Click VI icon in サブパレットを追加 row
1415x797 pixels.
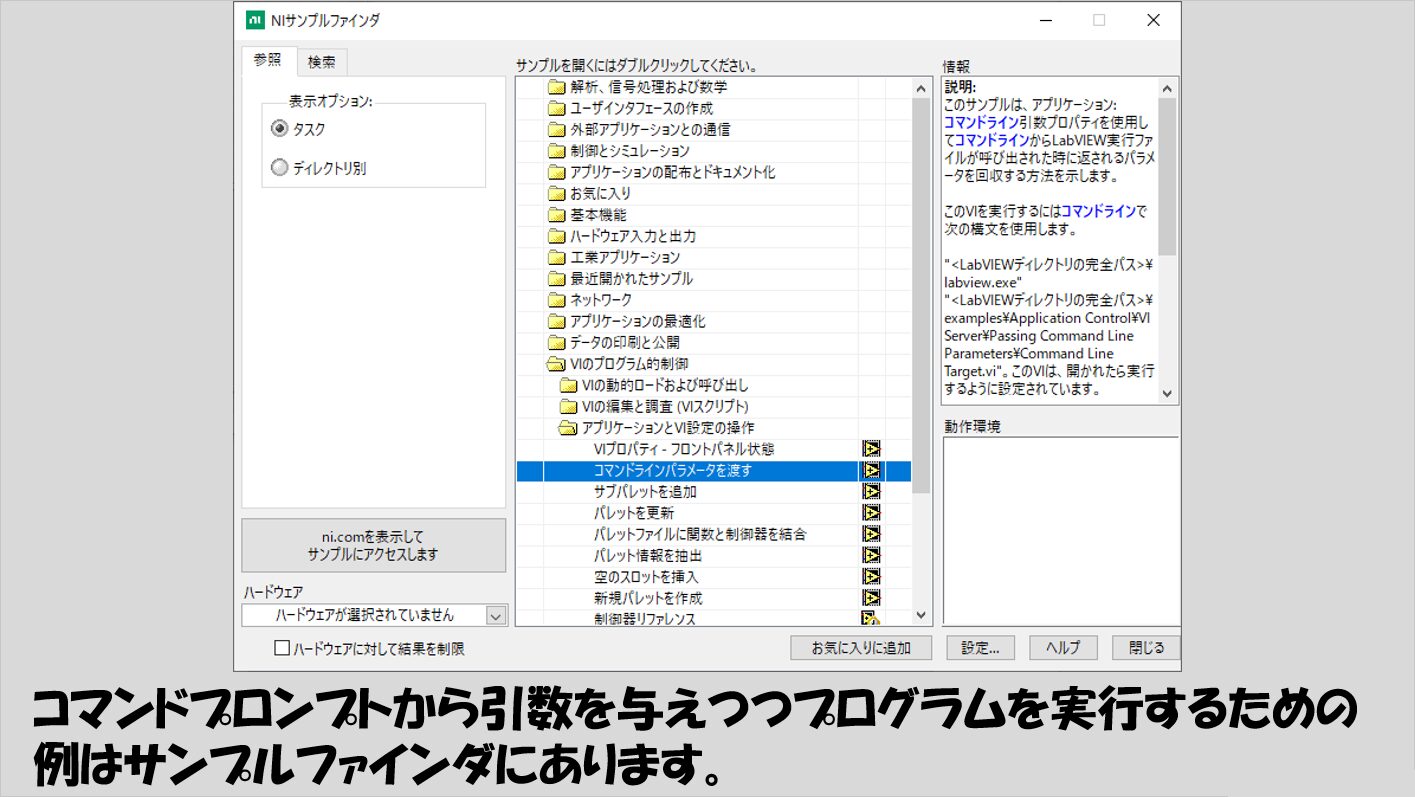[871, 492]
